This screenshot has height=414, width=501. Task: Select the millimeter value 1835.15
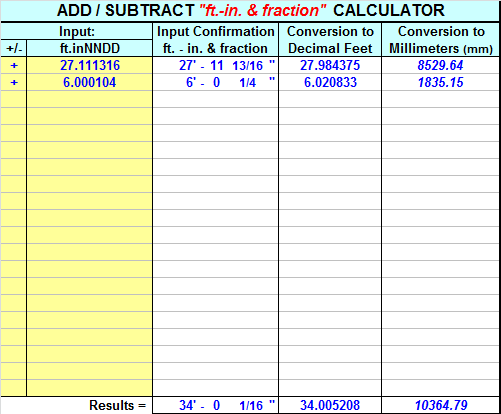[441, 82]
